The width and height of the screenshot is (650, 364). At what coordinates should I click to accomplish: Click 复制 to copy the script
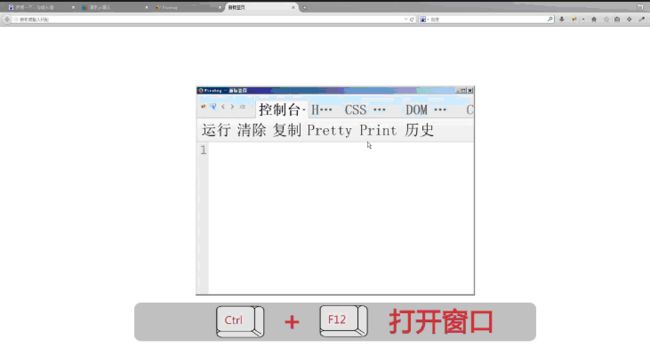pyautogui.click(x=287, y=130)
